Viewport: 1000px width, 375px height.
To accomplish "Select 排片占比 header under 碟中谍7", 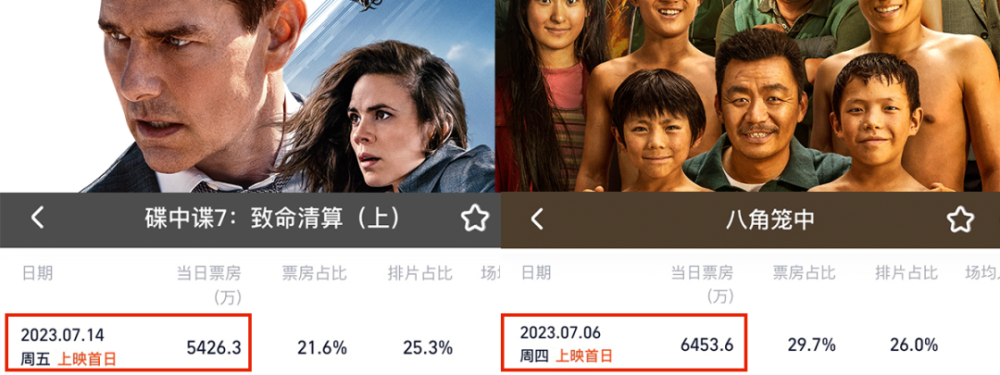I will click(x=420, y=274).
